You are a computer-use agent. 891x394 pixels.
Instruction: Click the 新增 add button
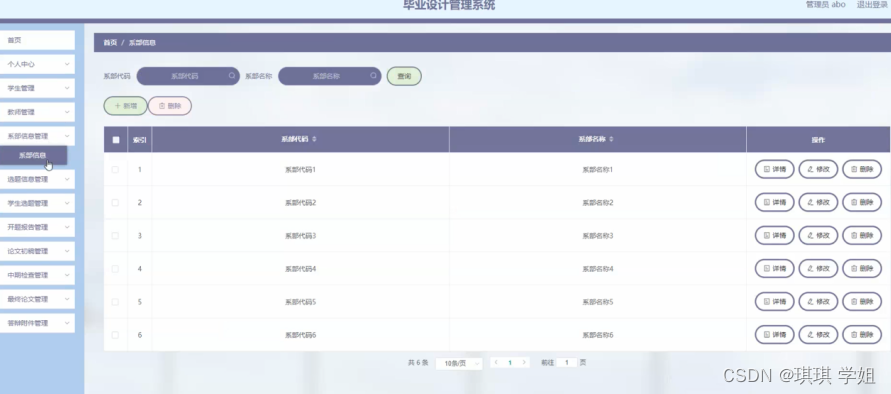tap(125, 106)
